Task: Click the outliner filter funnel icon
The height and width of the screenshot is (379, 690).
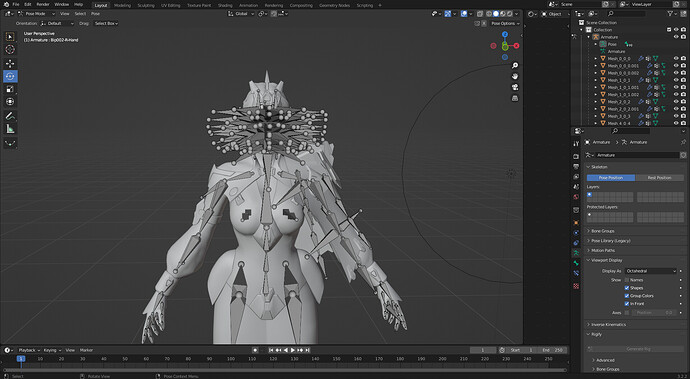Action: [671, 14]
